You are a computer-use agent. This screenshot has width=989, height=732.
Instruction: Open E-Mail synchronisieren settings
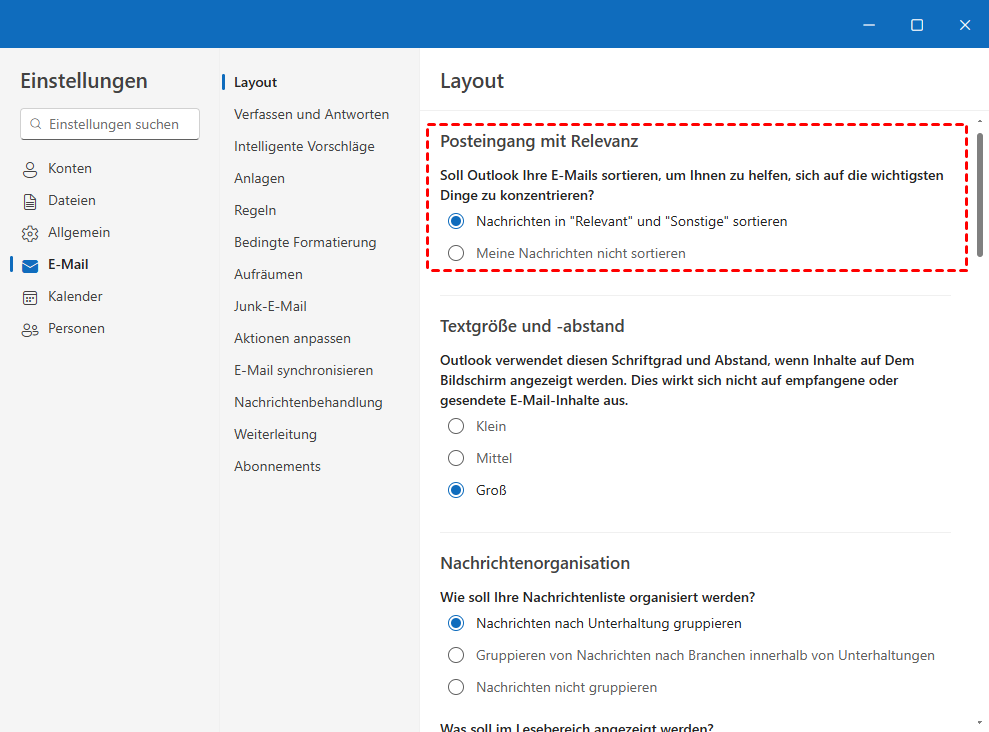pos(303,371)
